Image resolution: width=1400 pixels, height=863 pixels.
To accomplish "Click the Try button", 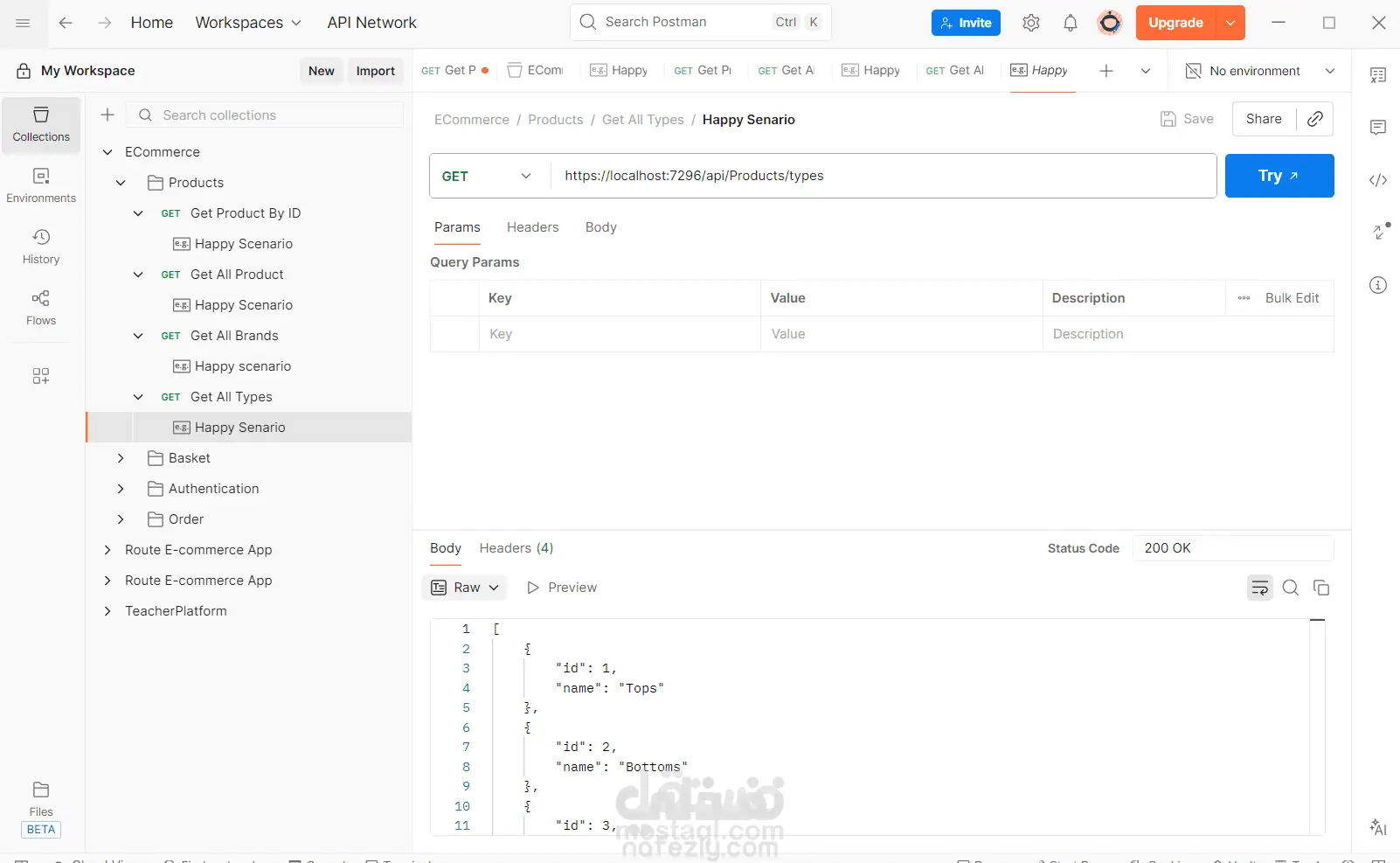I will click(1279, 176).
